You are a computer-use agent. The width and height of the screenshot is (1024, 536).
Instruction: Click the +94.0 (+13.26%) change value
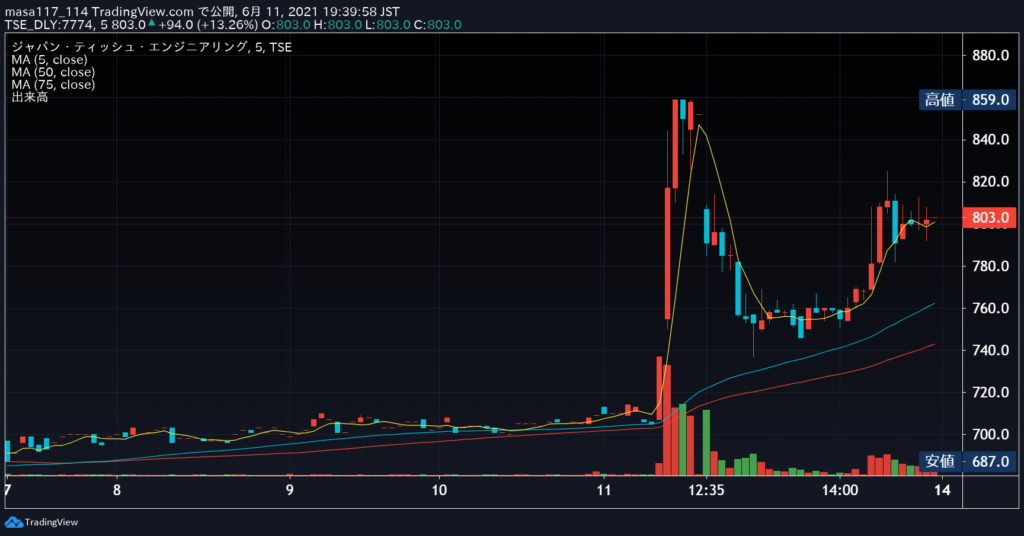(x=208, y=25)
